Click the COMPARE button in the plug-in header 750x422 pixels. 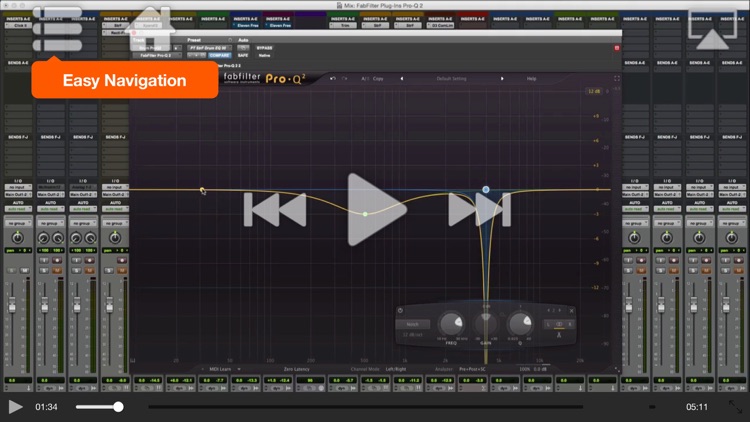(x=219, y=56)
